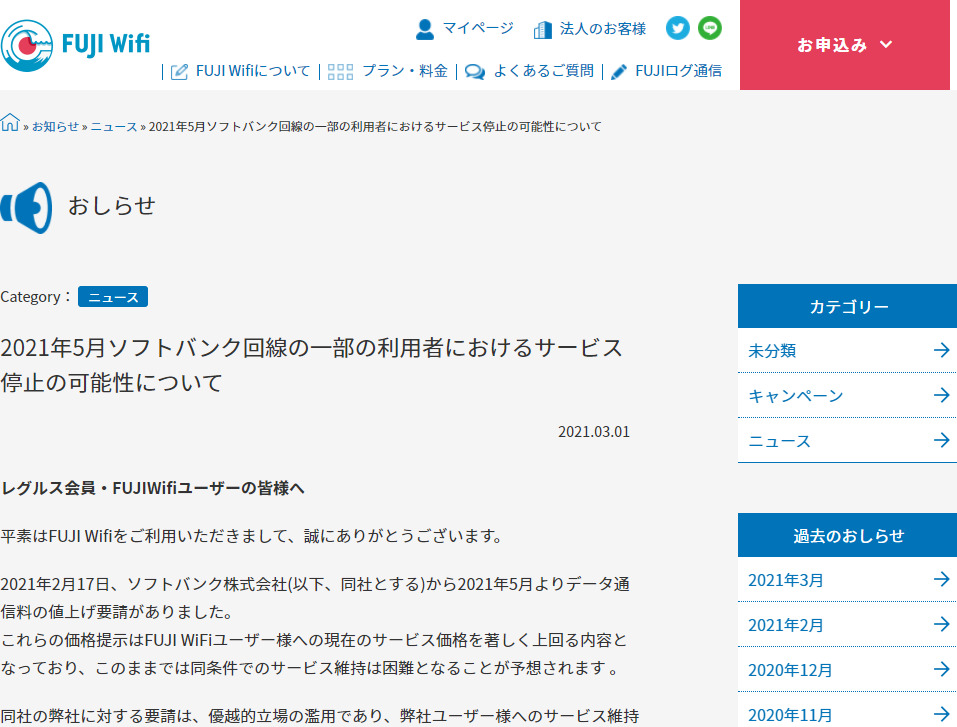The height and width of the screenshot is (727, 957).
Task: Open the LINE icon link
Action: coord(709,28)
